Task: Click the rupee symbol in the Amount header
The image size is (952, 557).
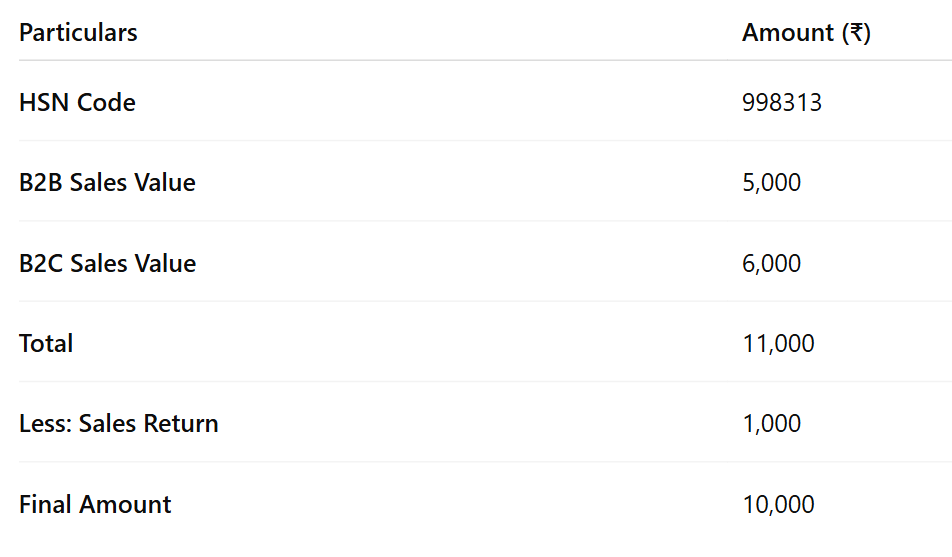Action: click(x=856, y=33)
